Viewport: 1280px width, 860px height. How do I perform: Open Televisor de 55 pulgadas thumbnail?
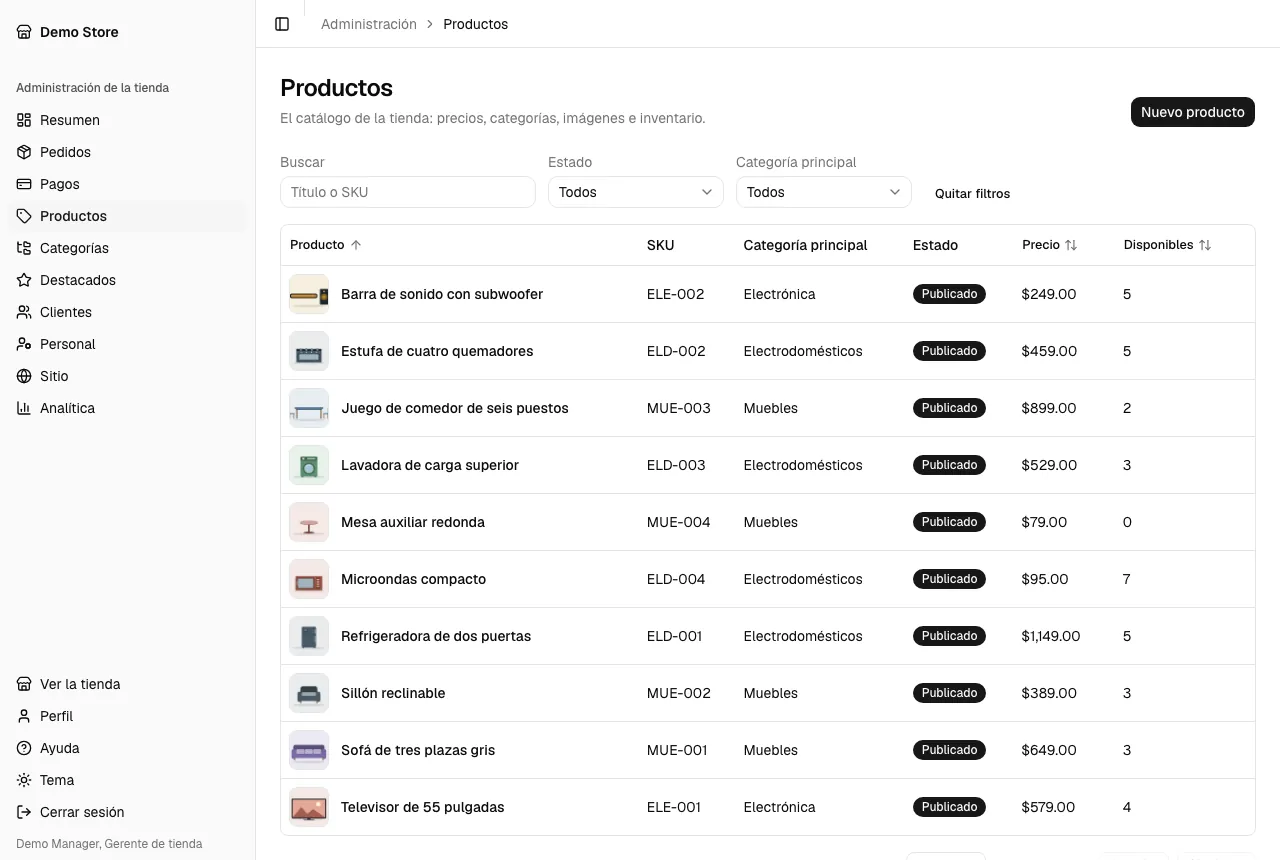coord(309,807)
